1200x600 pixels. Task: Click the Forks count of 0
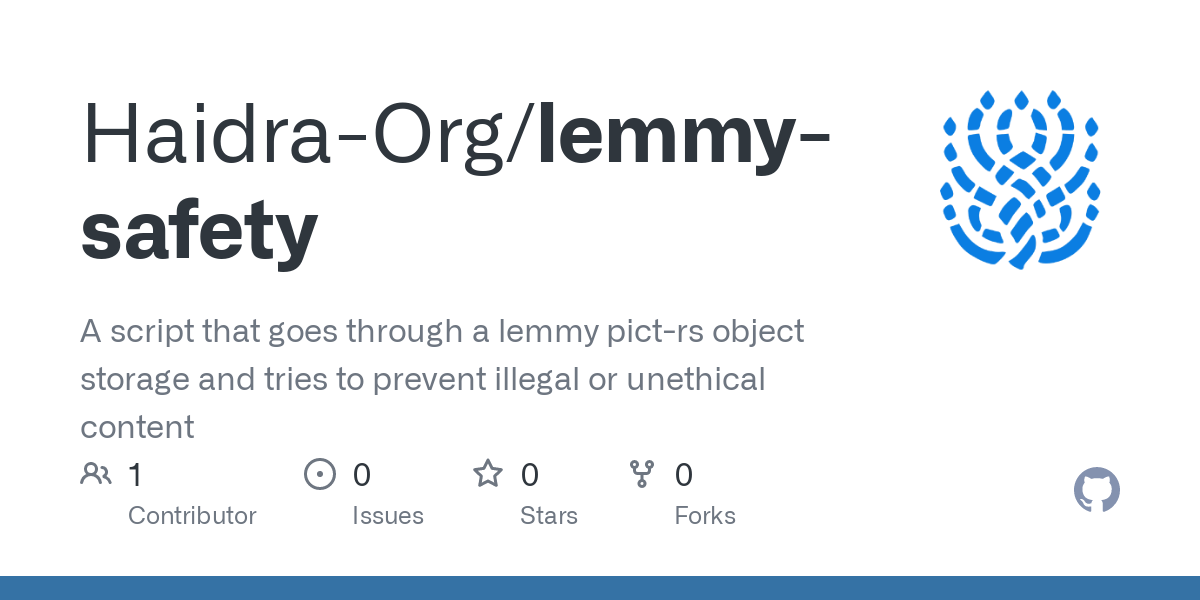(x=683, y=475)
